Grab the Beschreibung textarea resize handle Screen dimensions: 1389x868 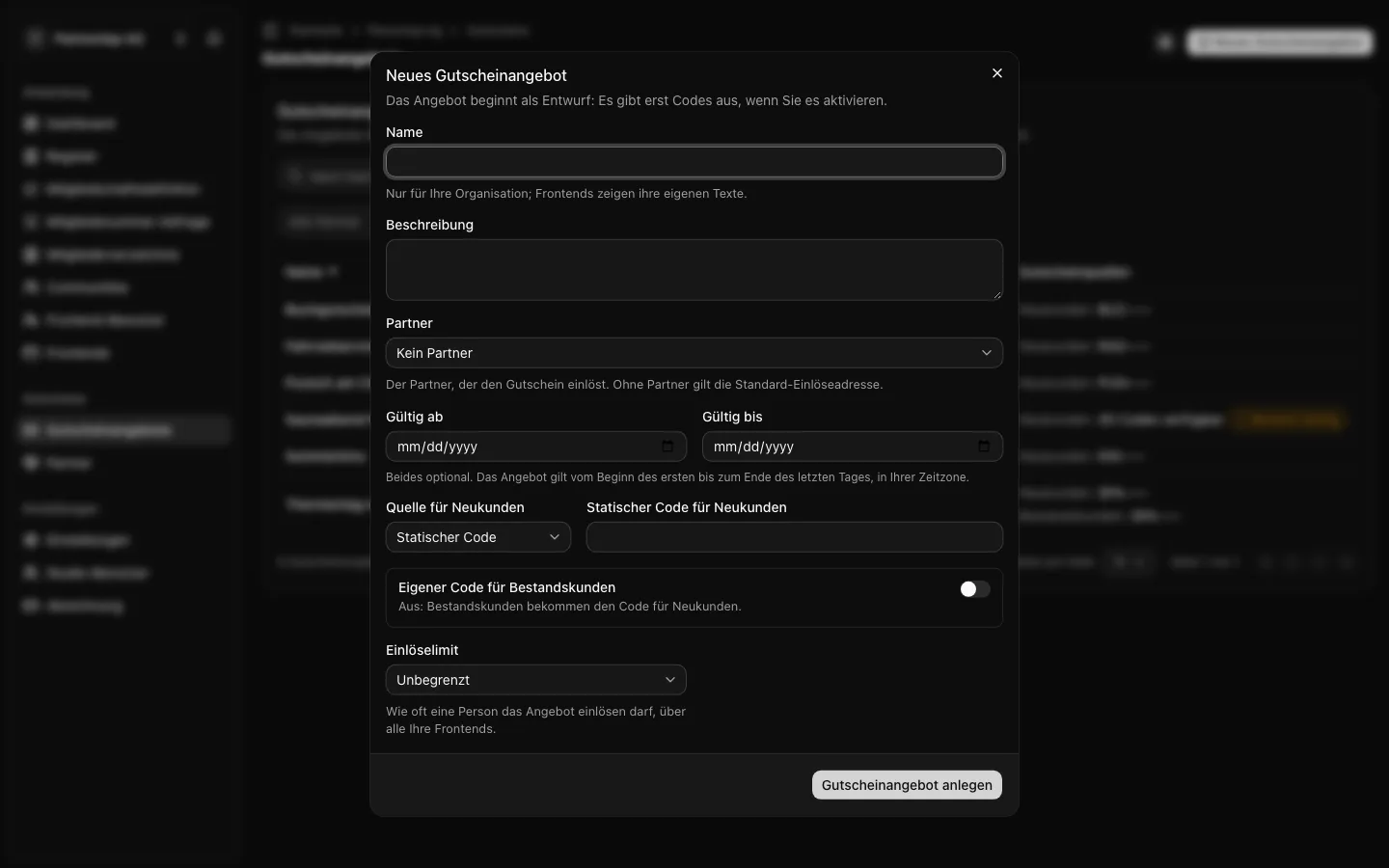996,294
